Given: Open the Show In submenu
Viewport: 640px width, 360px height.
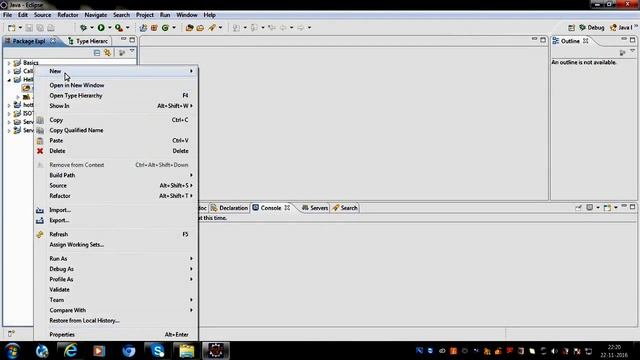Looking at the screenshot, I should click(116, 106).
